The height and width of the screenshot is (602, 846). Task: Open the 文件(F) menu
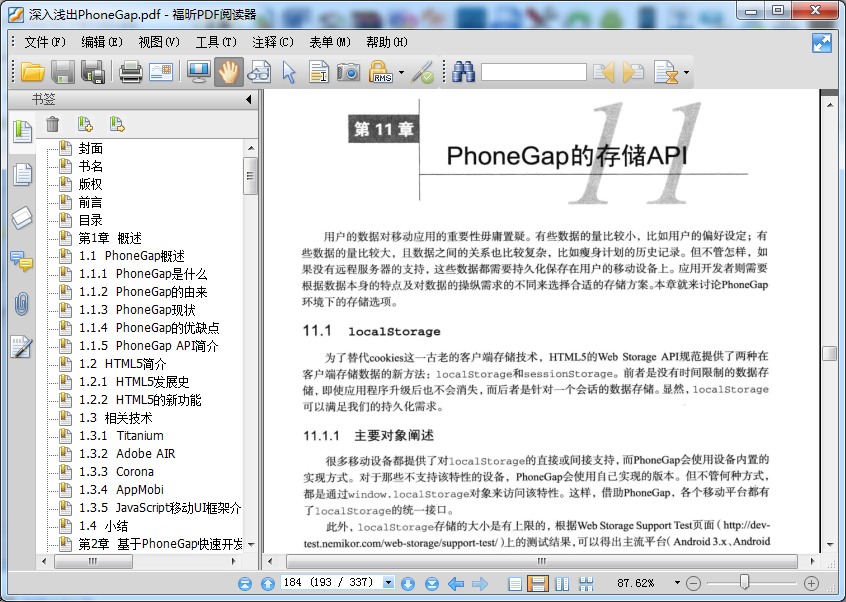(x=45, y=42)
